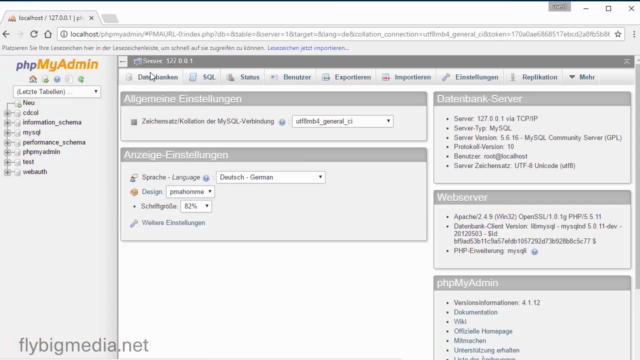The image size is (640, 360).
Task: Open the Schriftgröße 82% dropdown
Action: 196,206
